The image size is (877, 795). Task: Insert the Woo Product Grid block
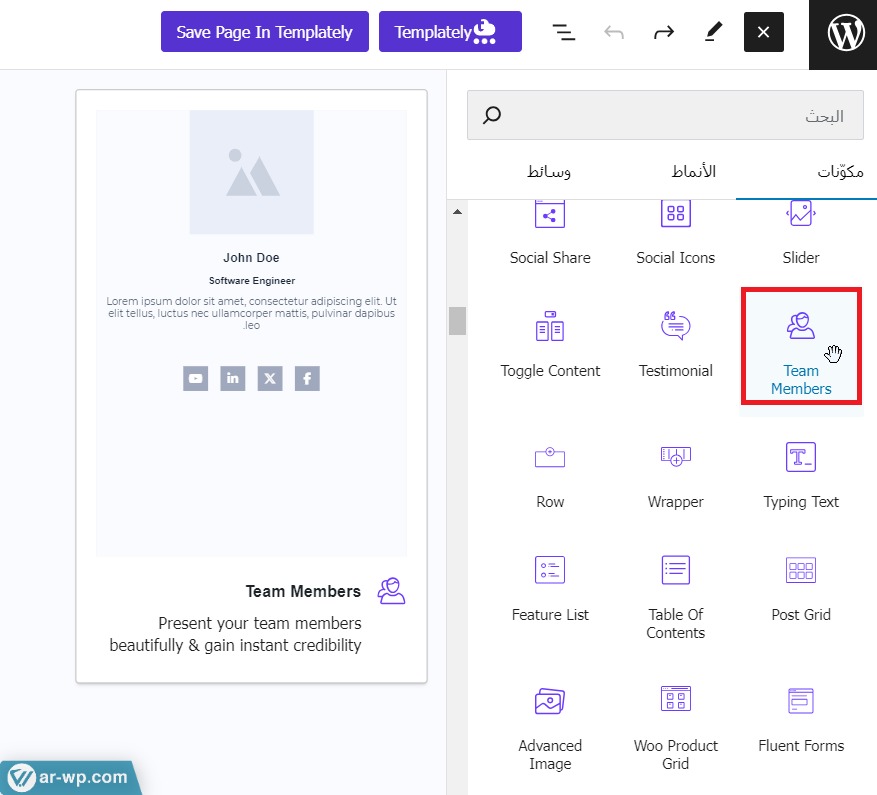click(676, 727)
